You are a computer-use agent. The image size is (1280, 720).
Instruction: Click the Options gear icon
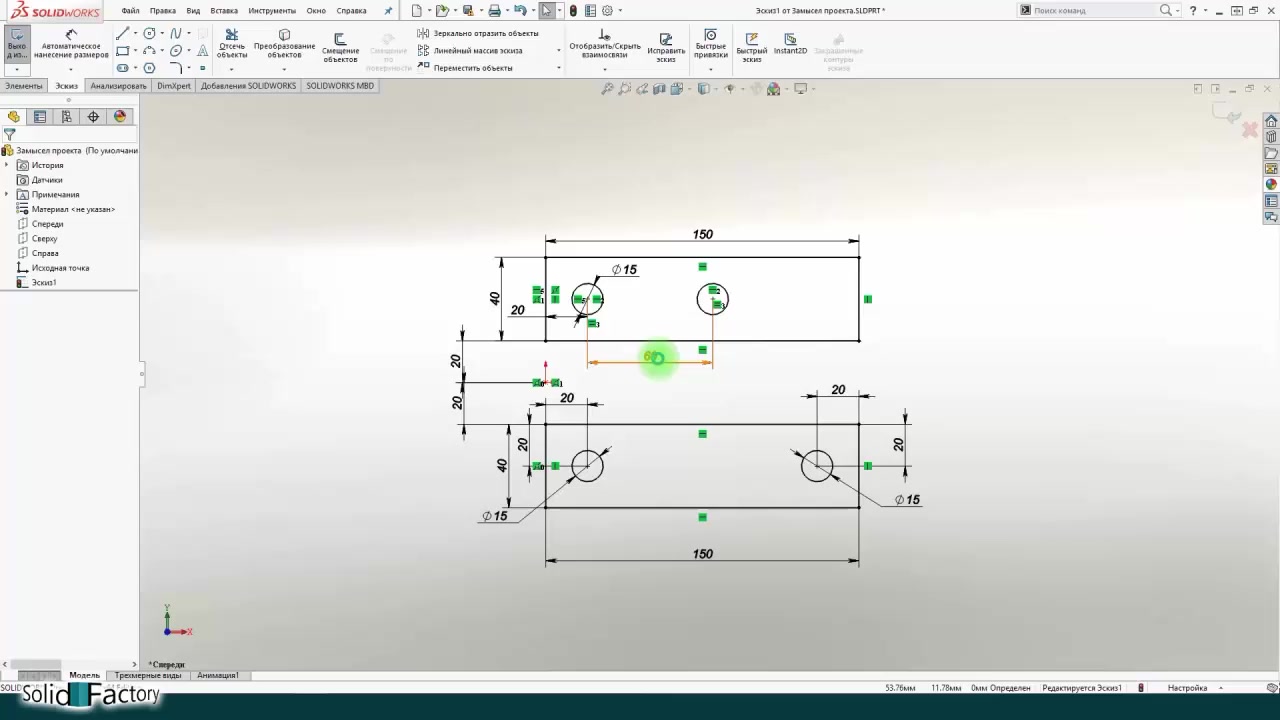point(607,11)
